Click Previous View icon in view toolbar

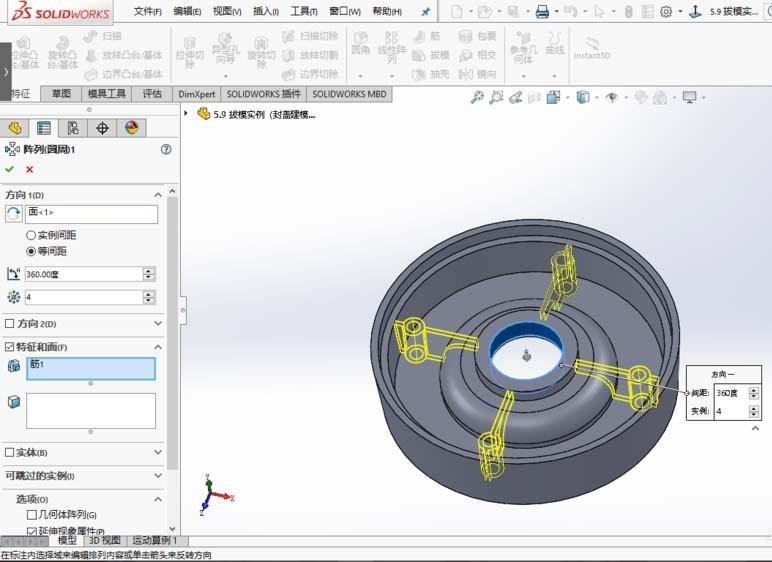click(515, 98)
